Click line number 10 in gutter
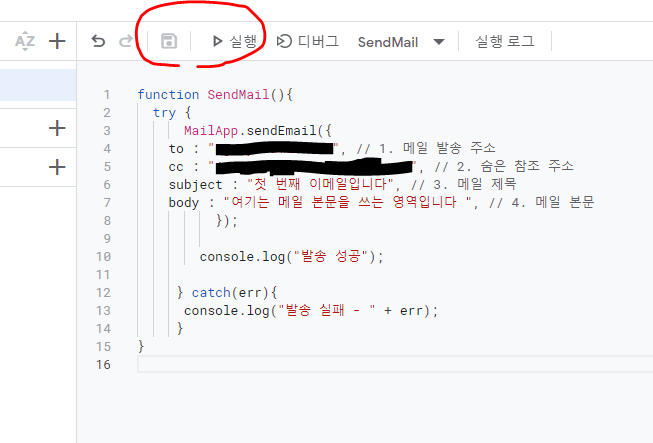This screenshot has height=443, width=653. point(103,256)
